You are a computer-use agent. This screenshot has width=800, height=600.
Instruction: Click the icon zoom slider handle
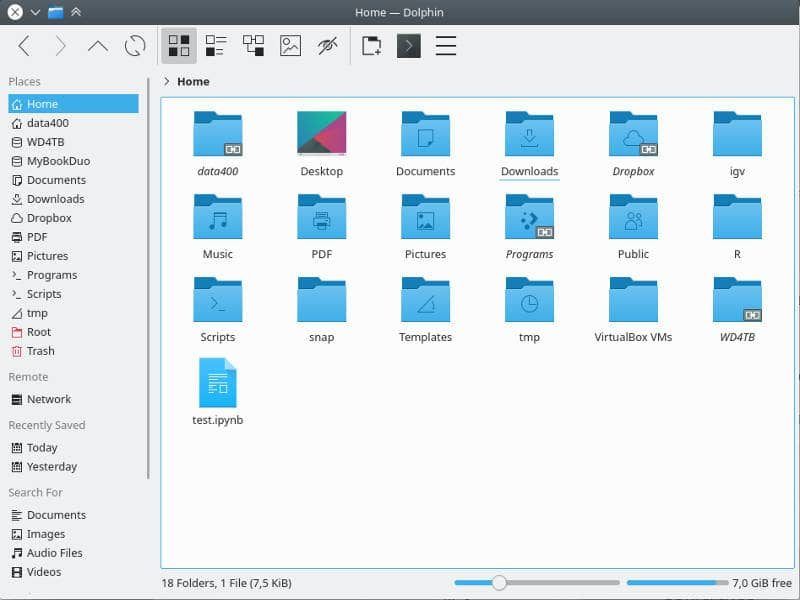(499, 583)
